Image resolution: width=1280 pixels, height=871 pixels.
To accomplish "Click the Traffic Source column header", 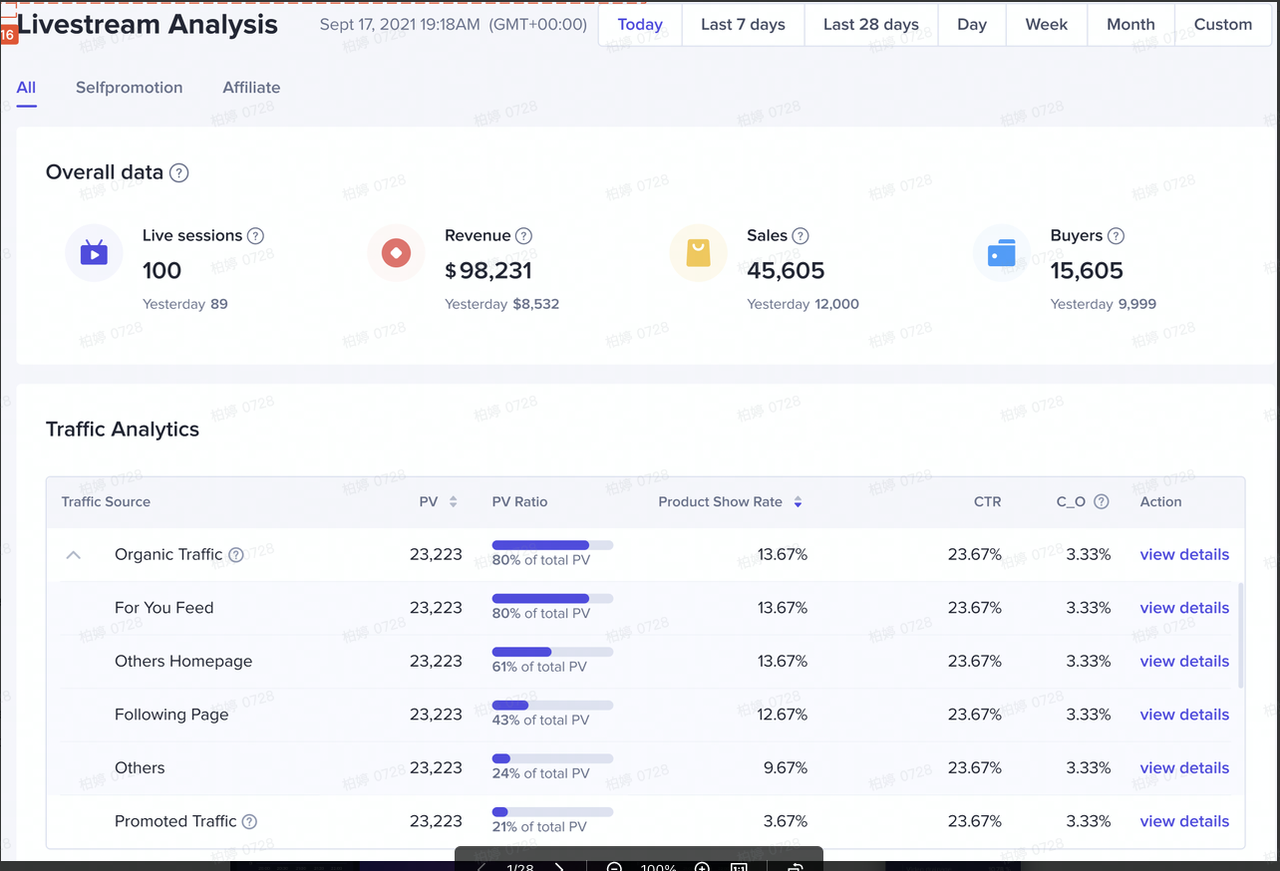I will [106, 502].
